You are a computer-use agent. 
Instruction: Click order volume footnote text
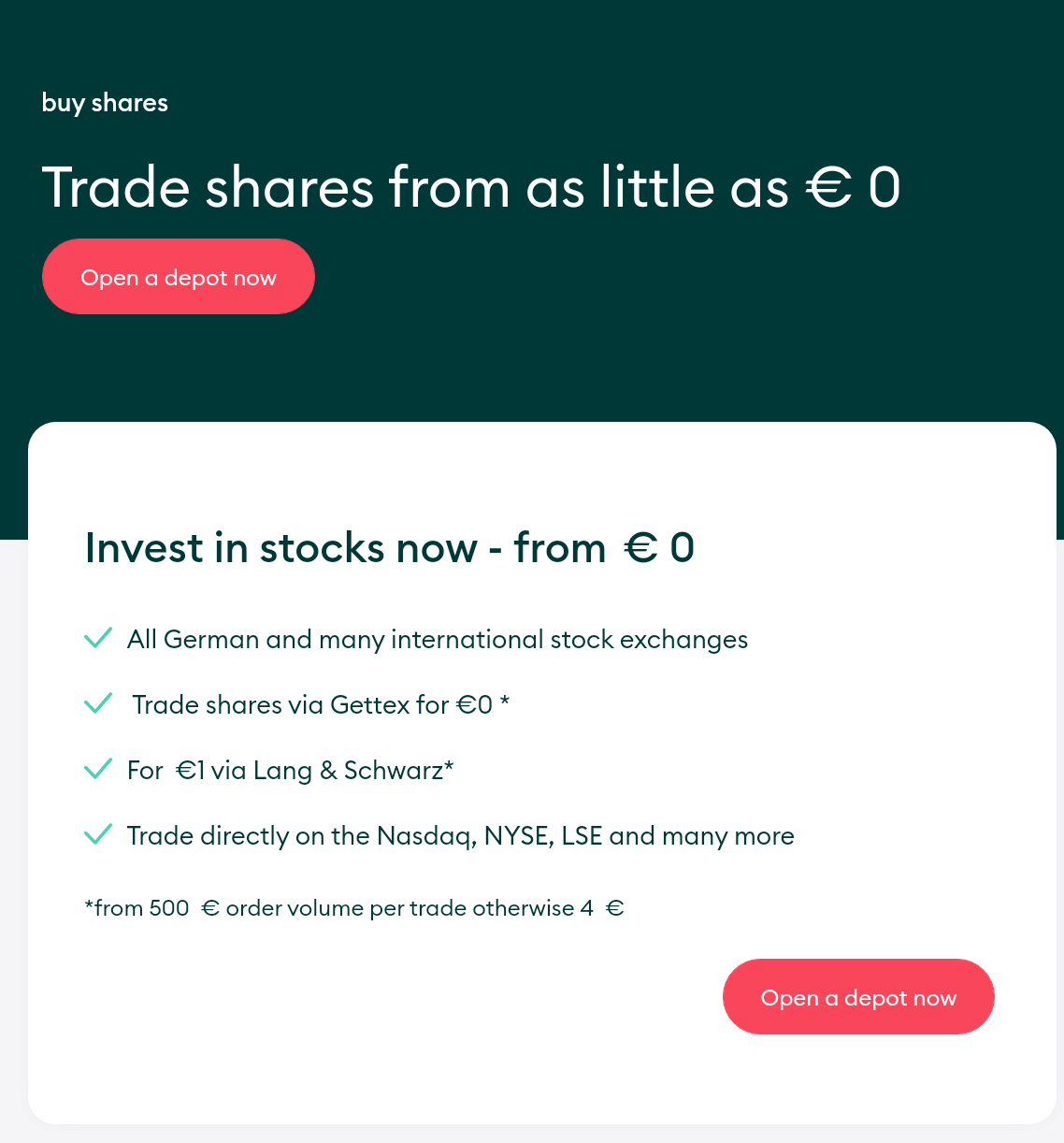click(x=354, y=908)
